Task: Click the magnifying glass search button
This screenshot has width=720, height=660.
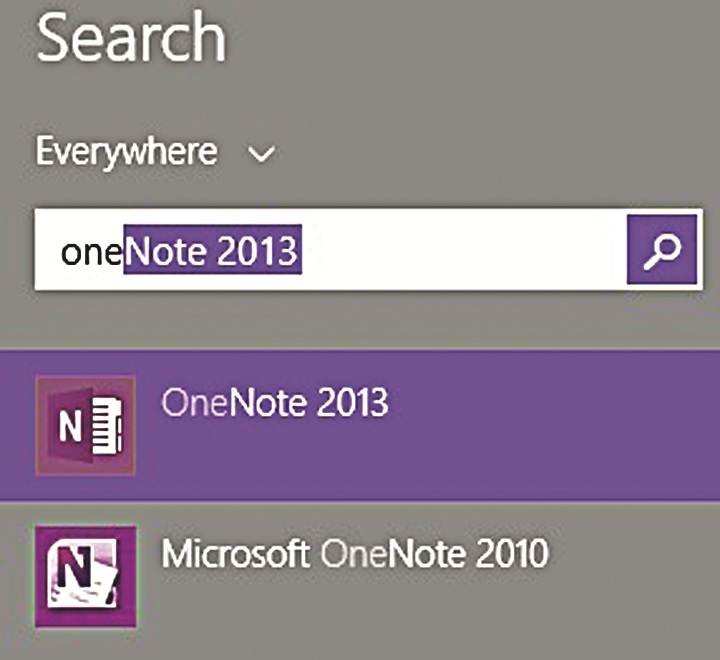Action: point(660,251)
